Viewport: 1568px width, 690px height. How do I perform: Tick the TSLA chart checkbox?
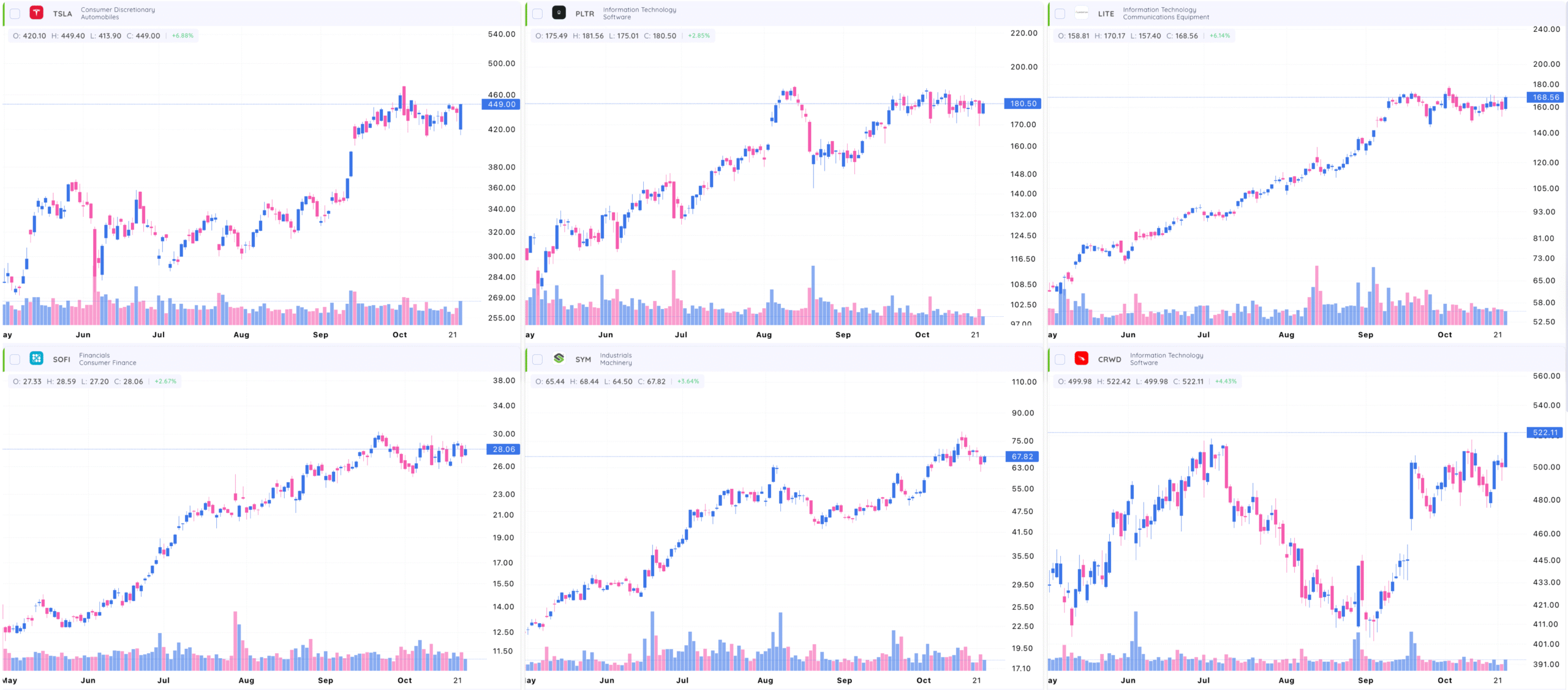tap(15, 13)
